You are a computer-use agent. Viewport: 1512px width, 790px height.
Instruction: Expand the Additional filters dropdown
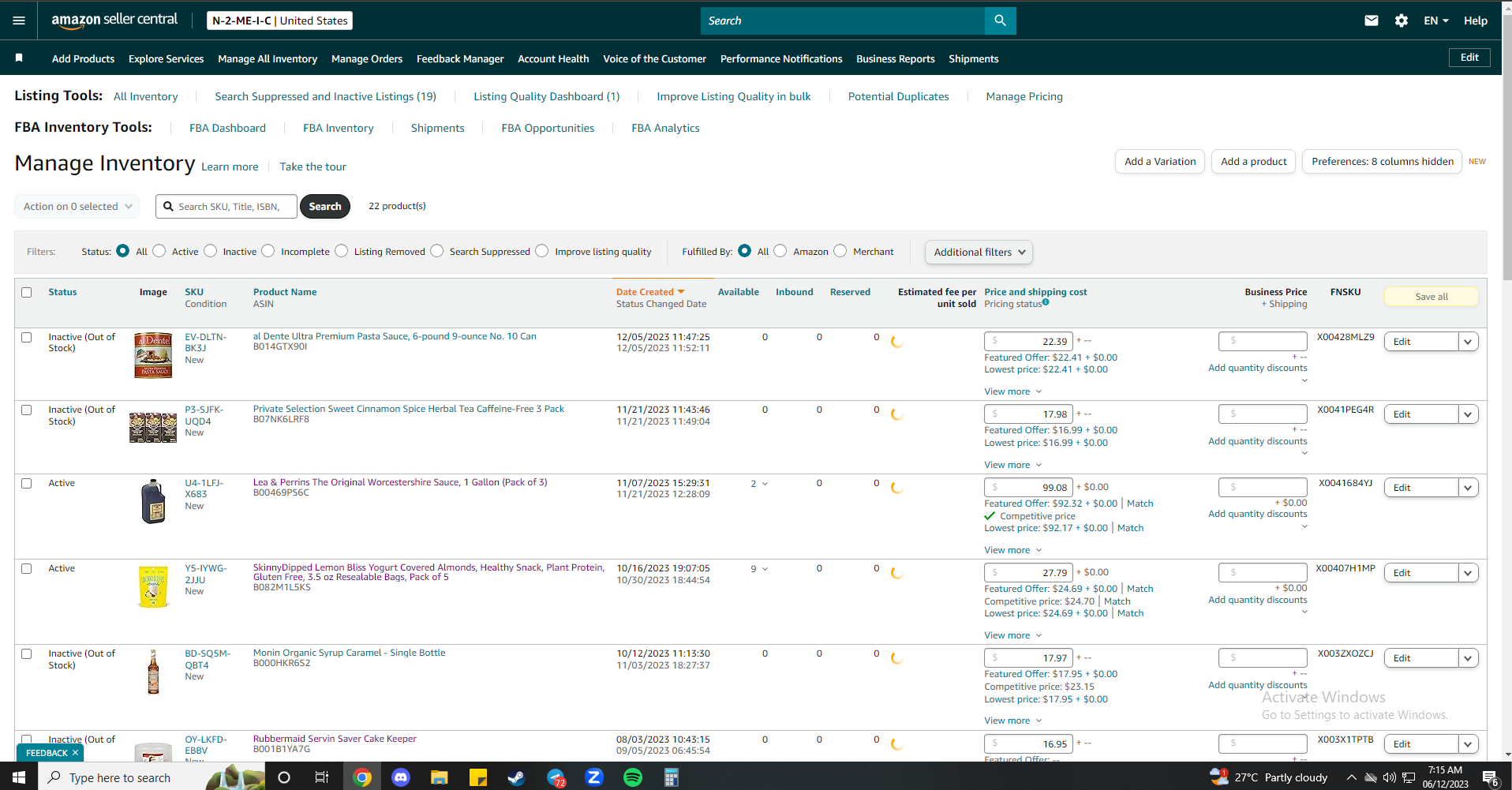979,252
